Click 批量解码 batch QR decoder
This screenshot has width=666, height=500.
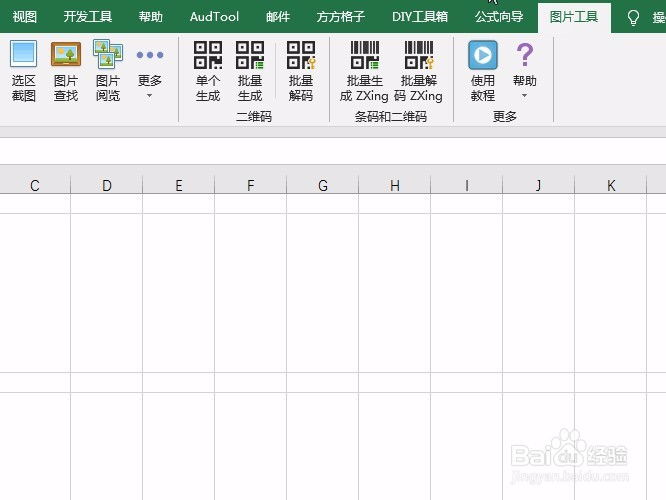301,71
